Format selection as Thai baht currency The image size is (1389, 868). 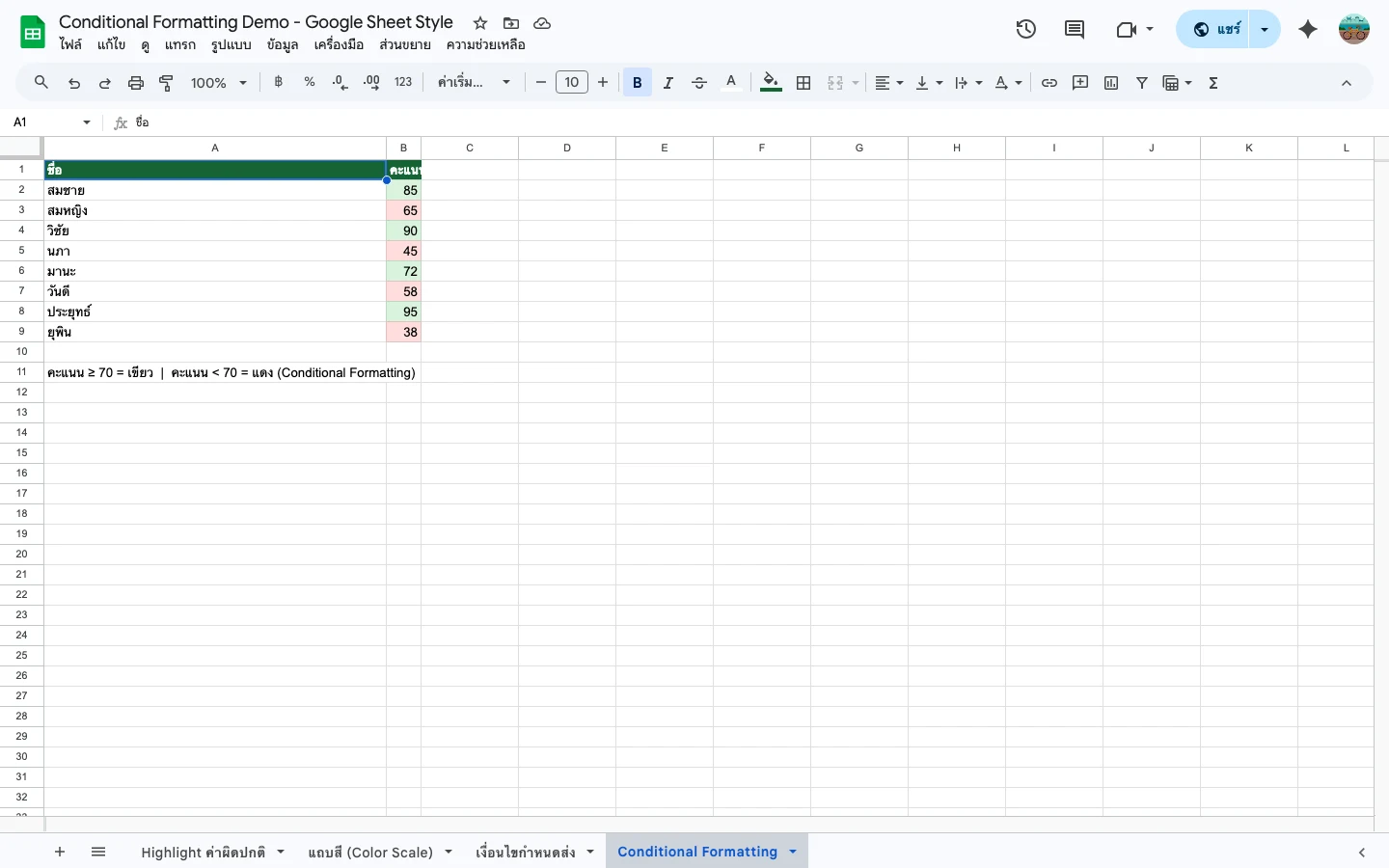(279, 82)
